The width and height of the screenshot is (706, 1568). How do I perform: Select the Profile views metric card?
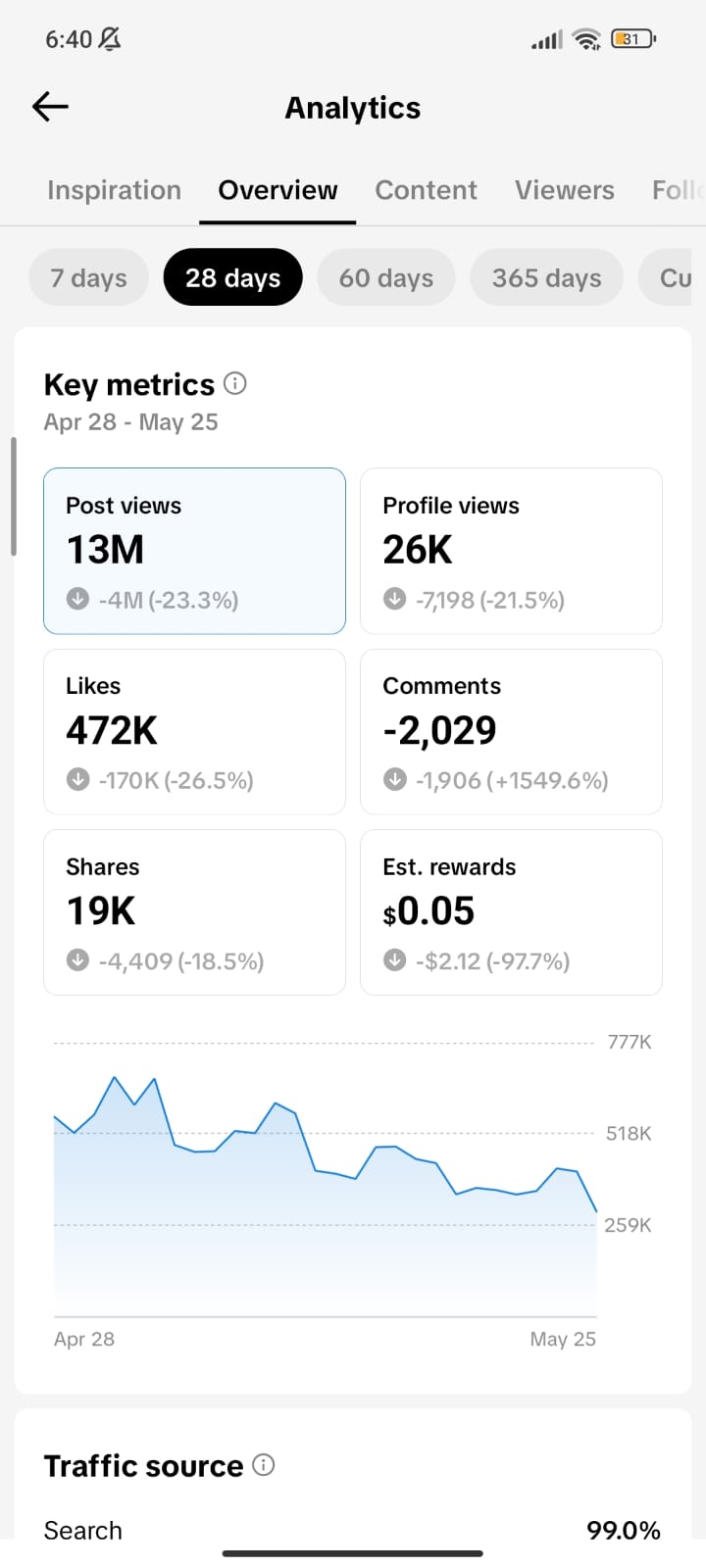tap(511, 551)
